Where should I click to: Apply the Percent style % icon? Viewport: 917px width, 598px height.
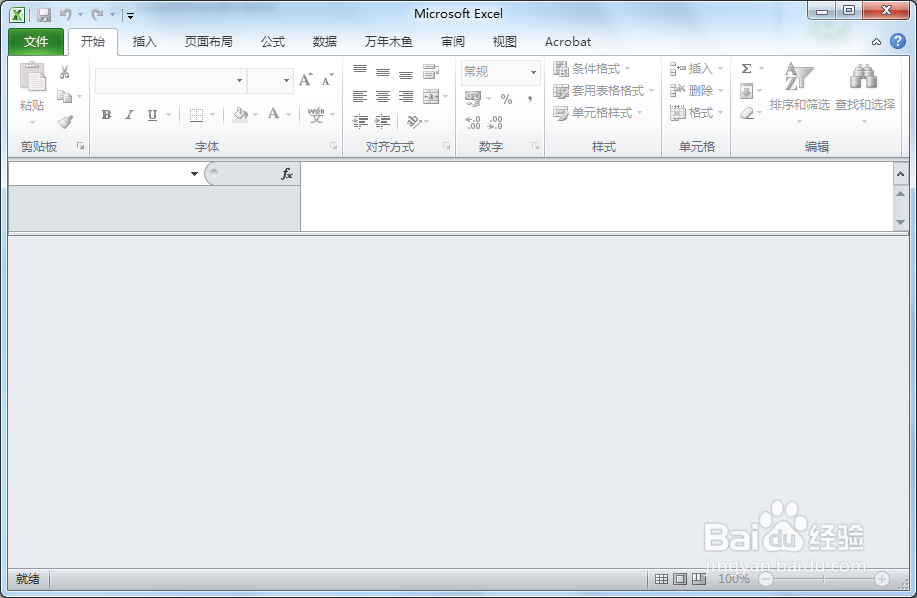click(x=505, y=100)
